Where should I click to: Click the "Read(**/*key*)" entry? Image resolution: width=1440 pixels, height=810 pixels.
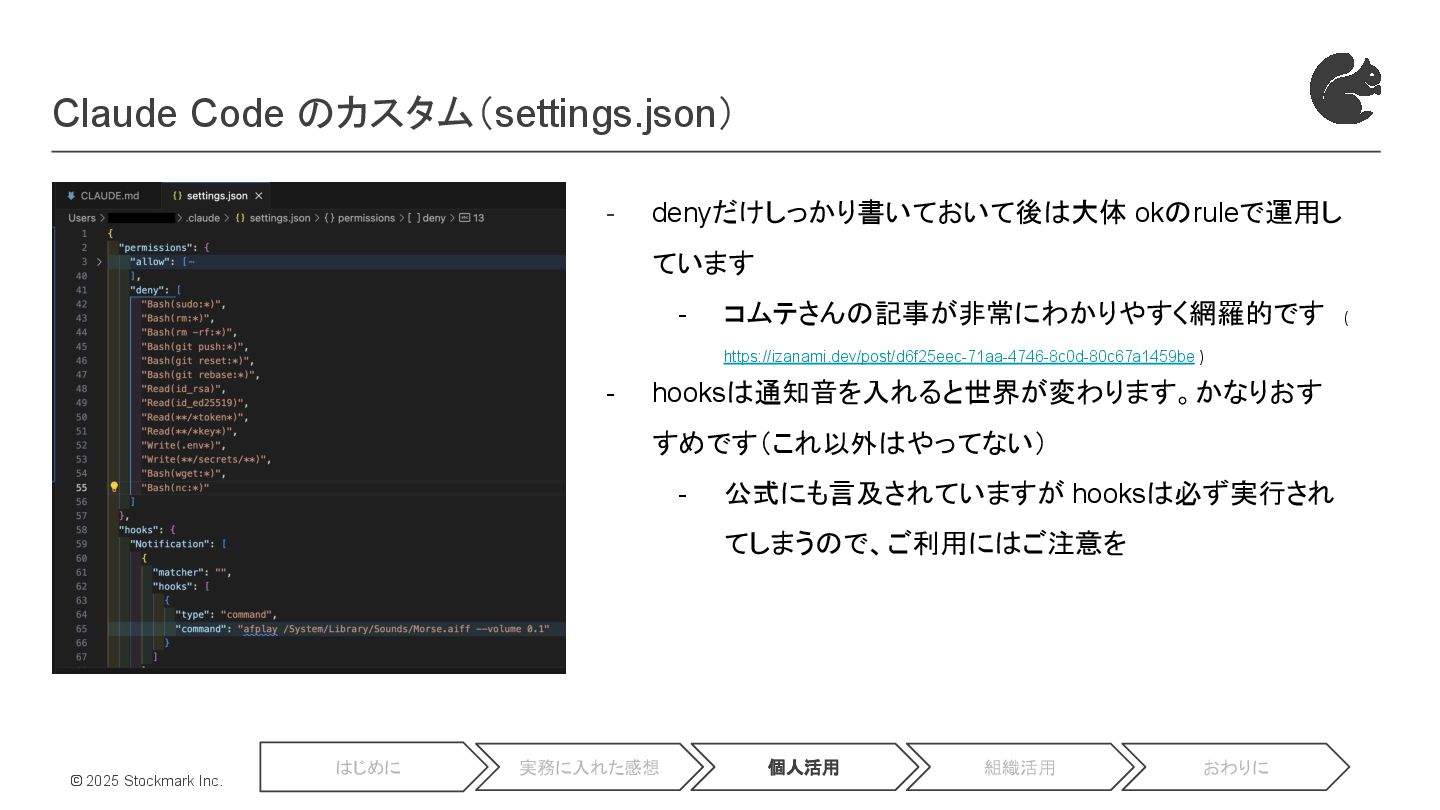pos(188,431)
